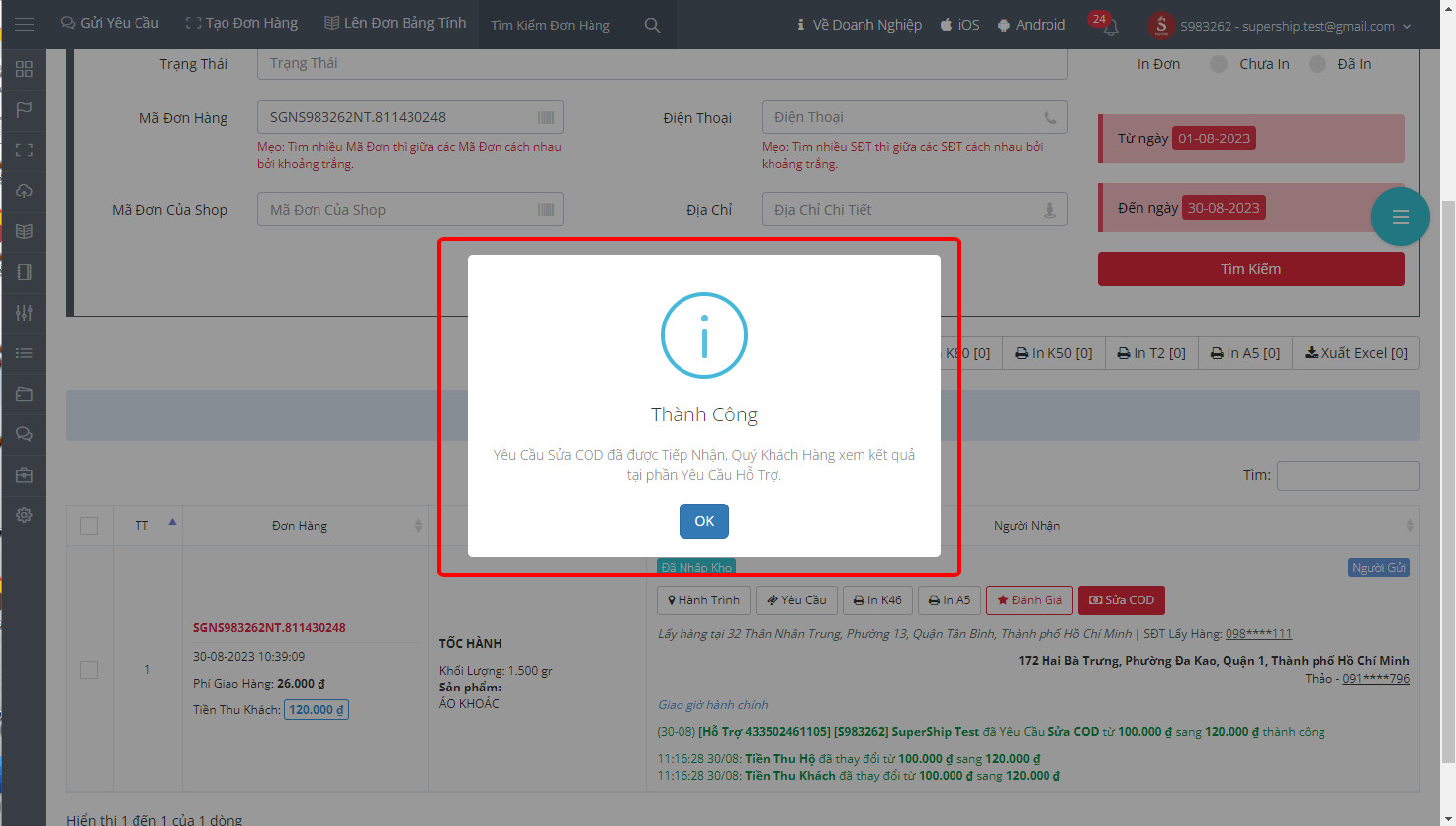Open Đến ngày date 30-08-2023 picker

pos(1224,208)
